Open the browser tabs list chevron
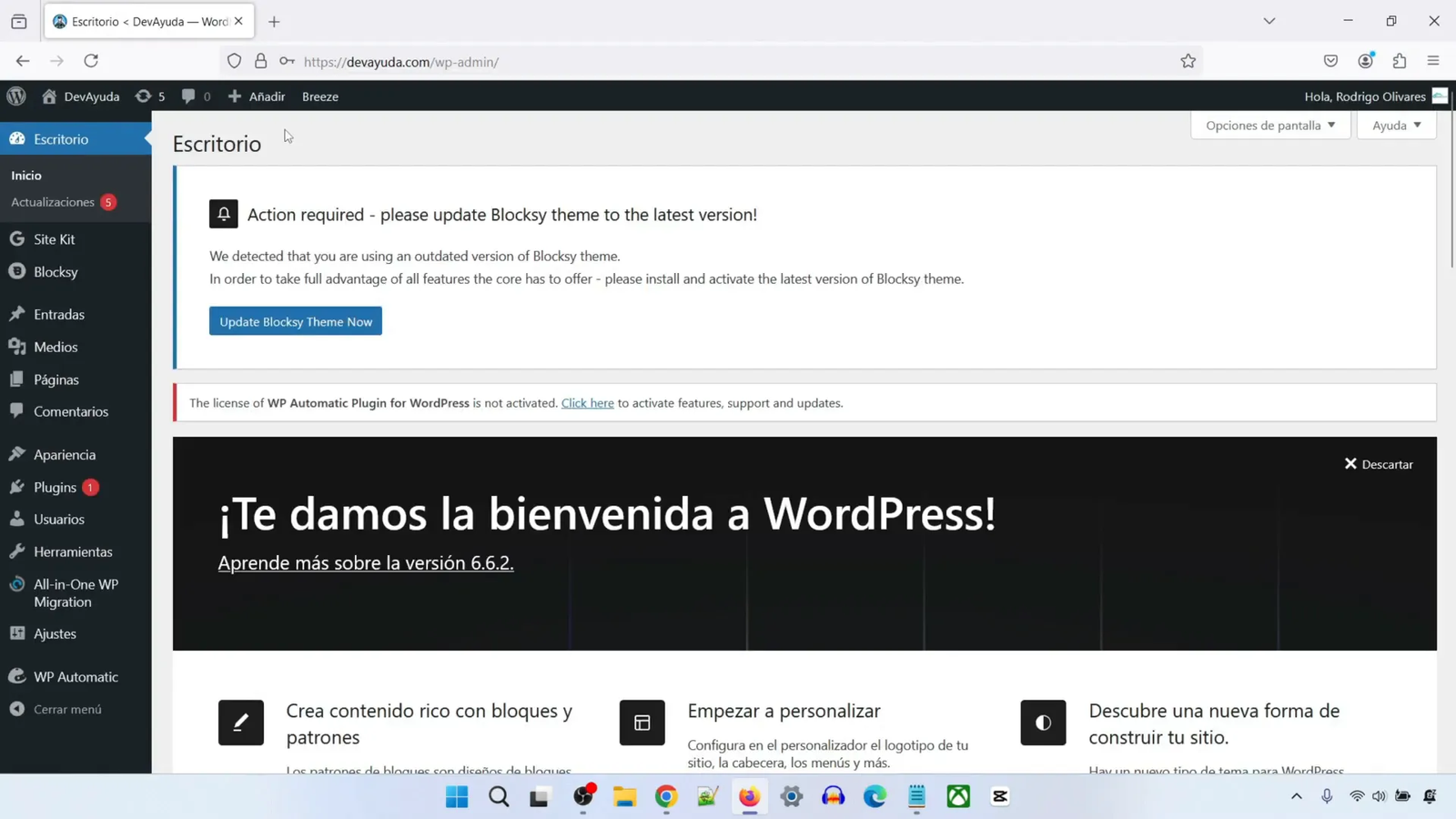This screenshot has width=1456, height=819. point(1269,20)
